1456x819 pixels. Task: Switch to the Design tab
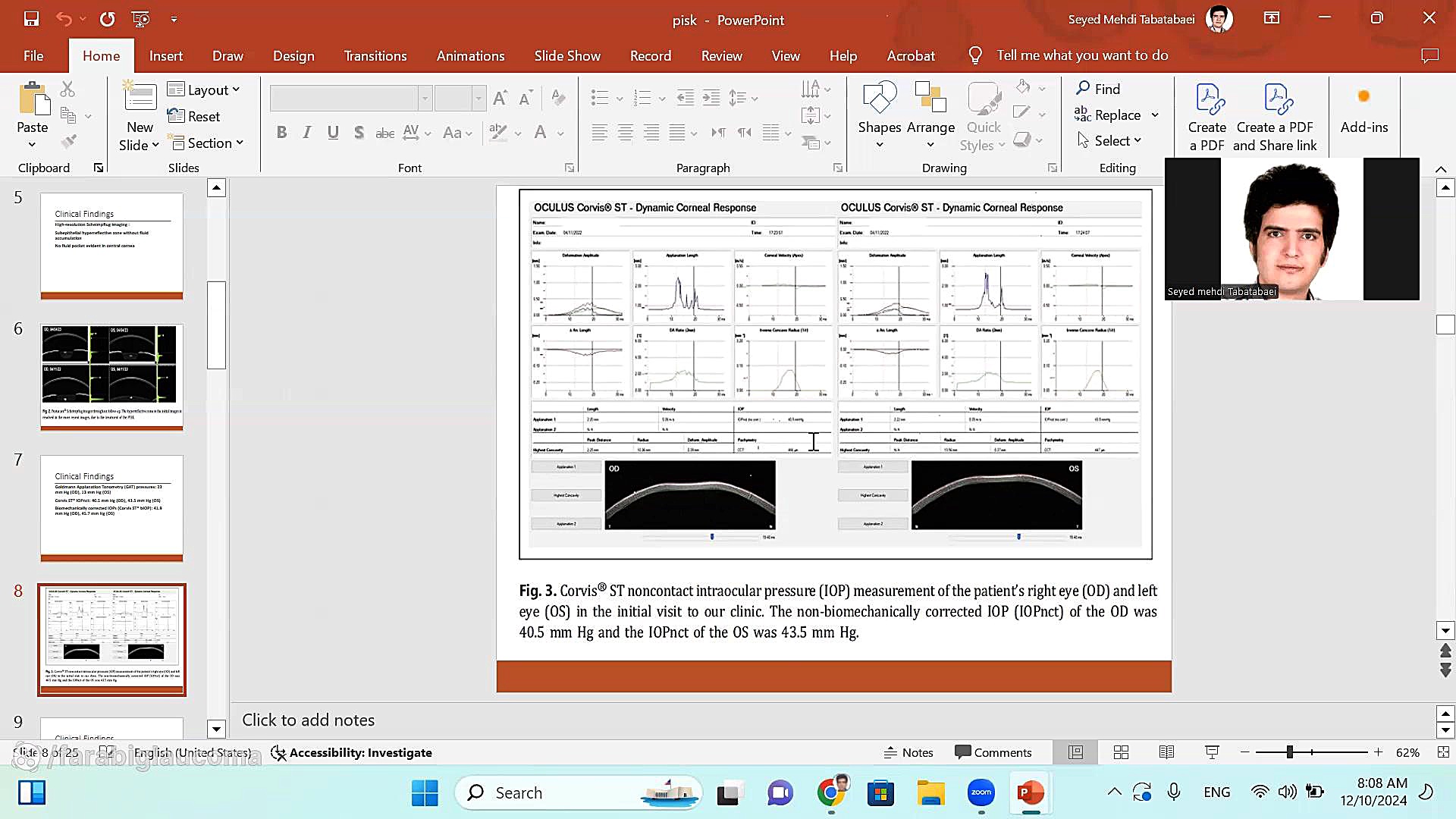(293, 55)
